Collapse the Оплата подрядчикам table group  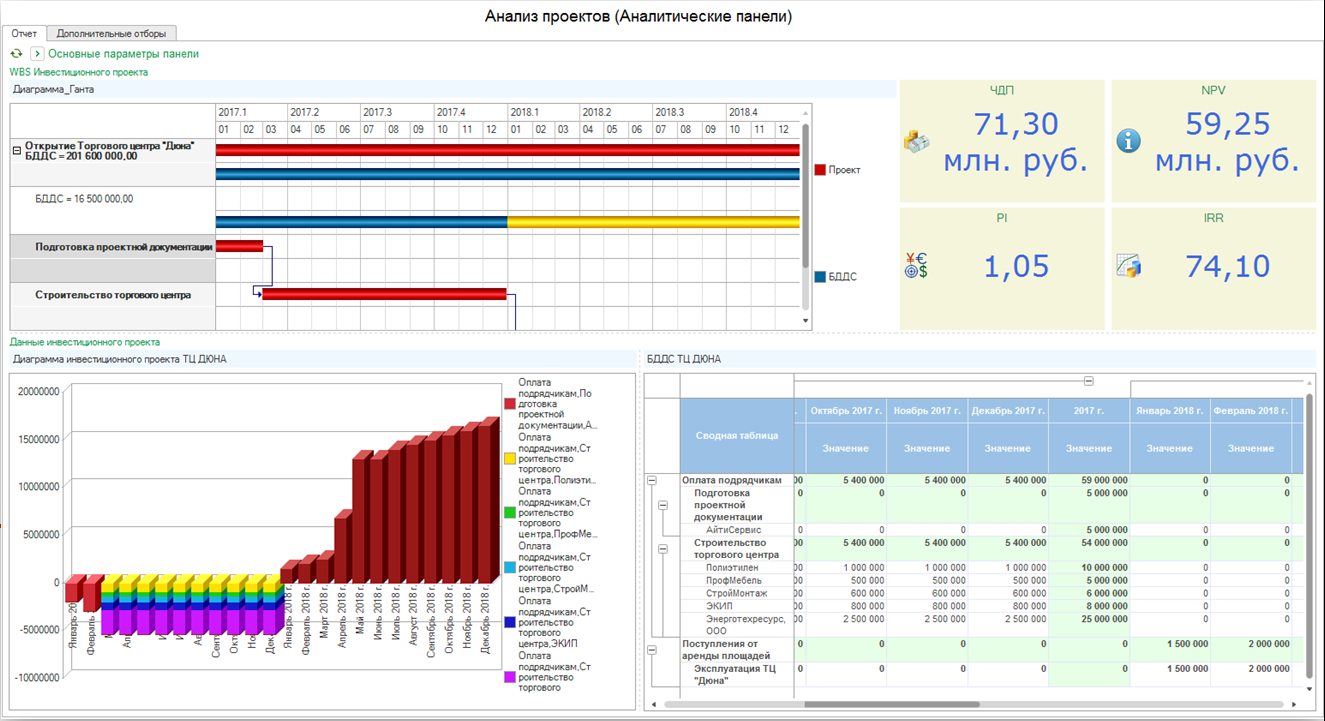point(653,480)
